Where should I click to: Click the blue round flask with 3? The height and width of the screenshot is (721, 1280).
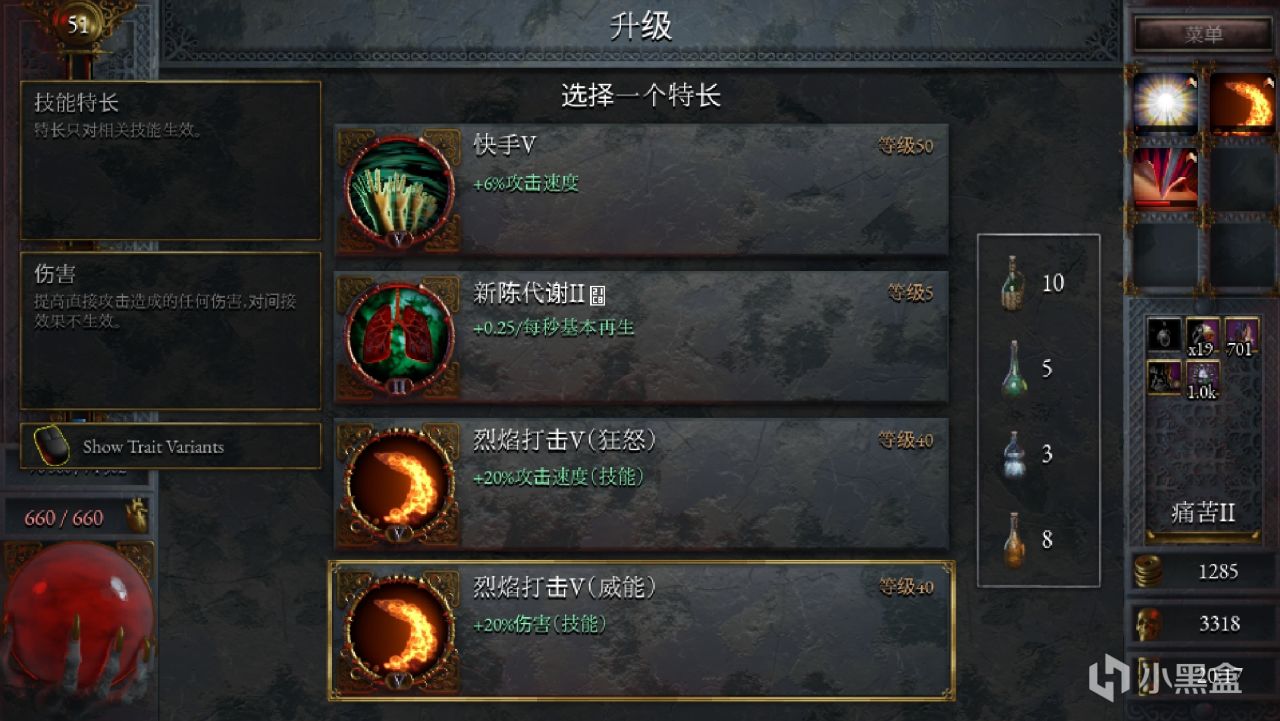pos(1014,455)
